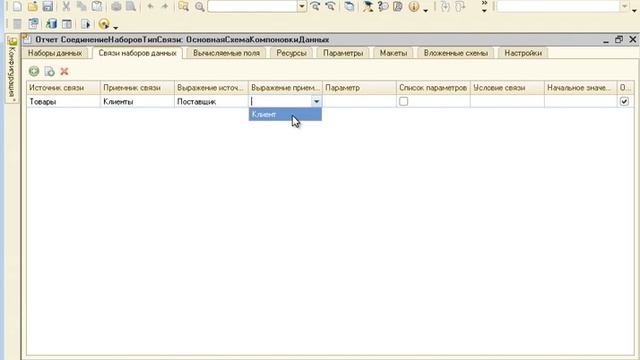Open the Вложенные схемы tab
The width and height of the screenshot is (640, 360).
click(x=456, y=53)
